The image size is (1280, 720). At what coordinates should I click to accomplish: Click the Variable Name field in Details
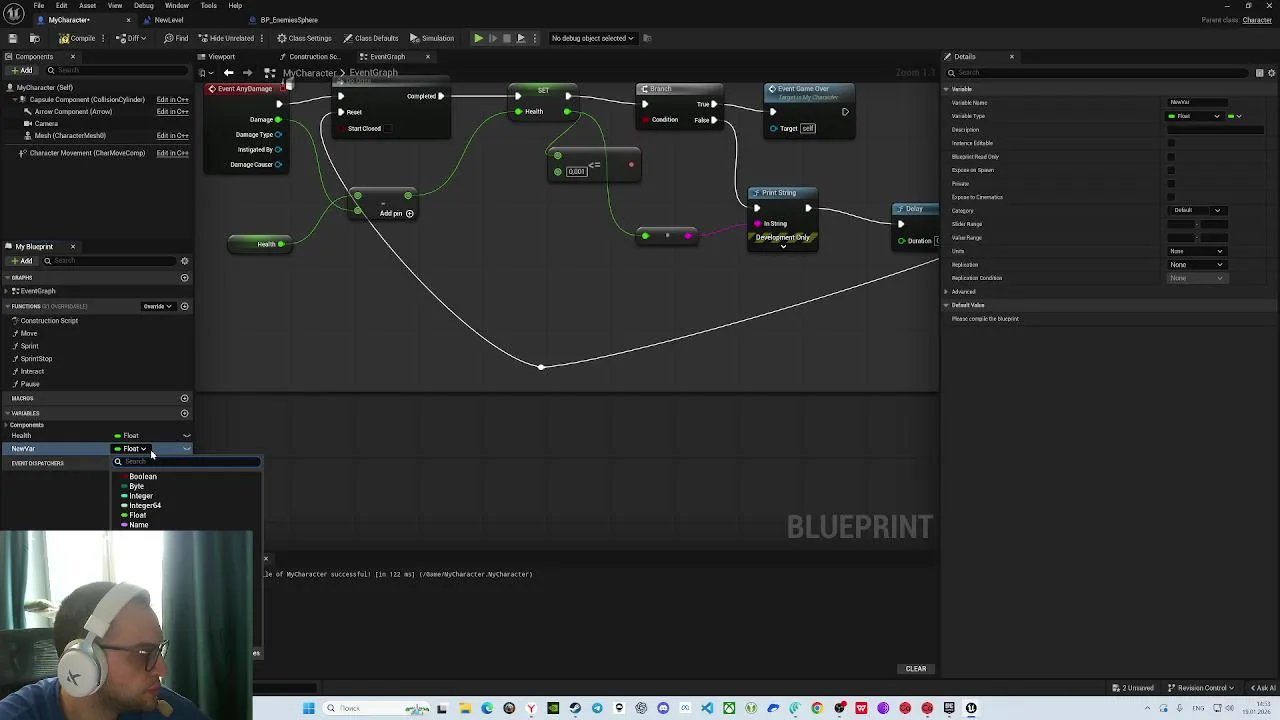[1198, 102]
